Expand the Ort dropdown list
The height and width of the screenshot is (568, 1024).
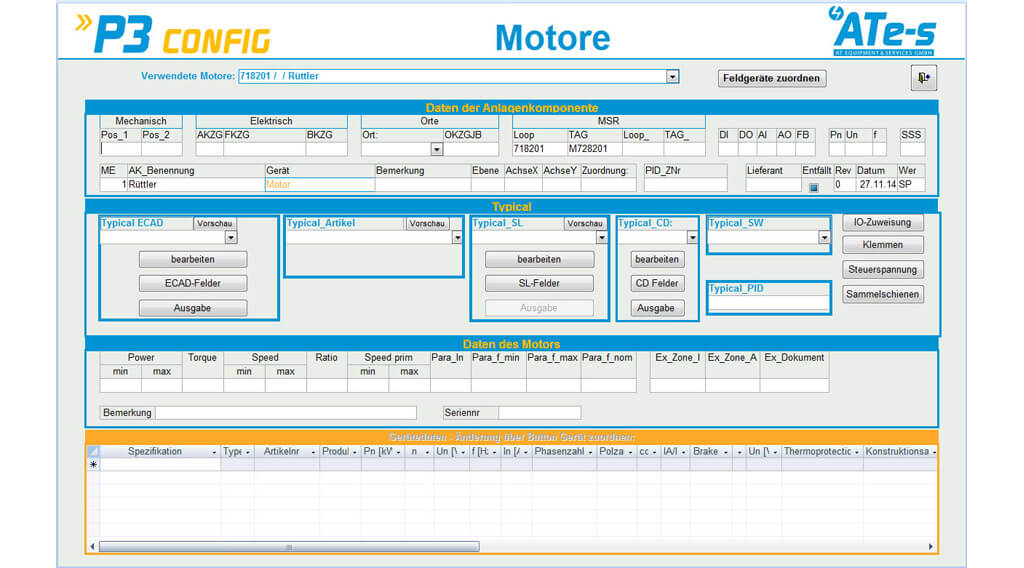point(436,149)
